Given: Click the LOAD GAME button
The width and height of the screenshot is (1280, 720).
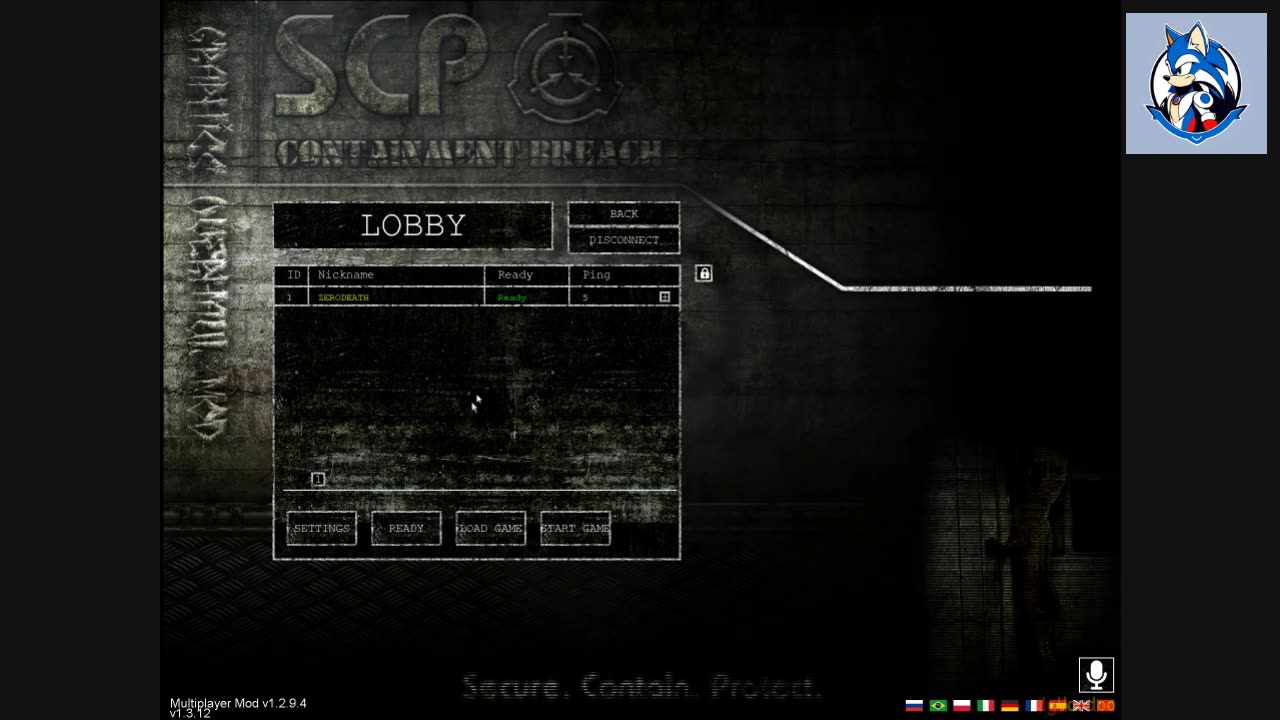Looking at the screenshot, I should point(491,528).
